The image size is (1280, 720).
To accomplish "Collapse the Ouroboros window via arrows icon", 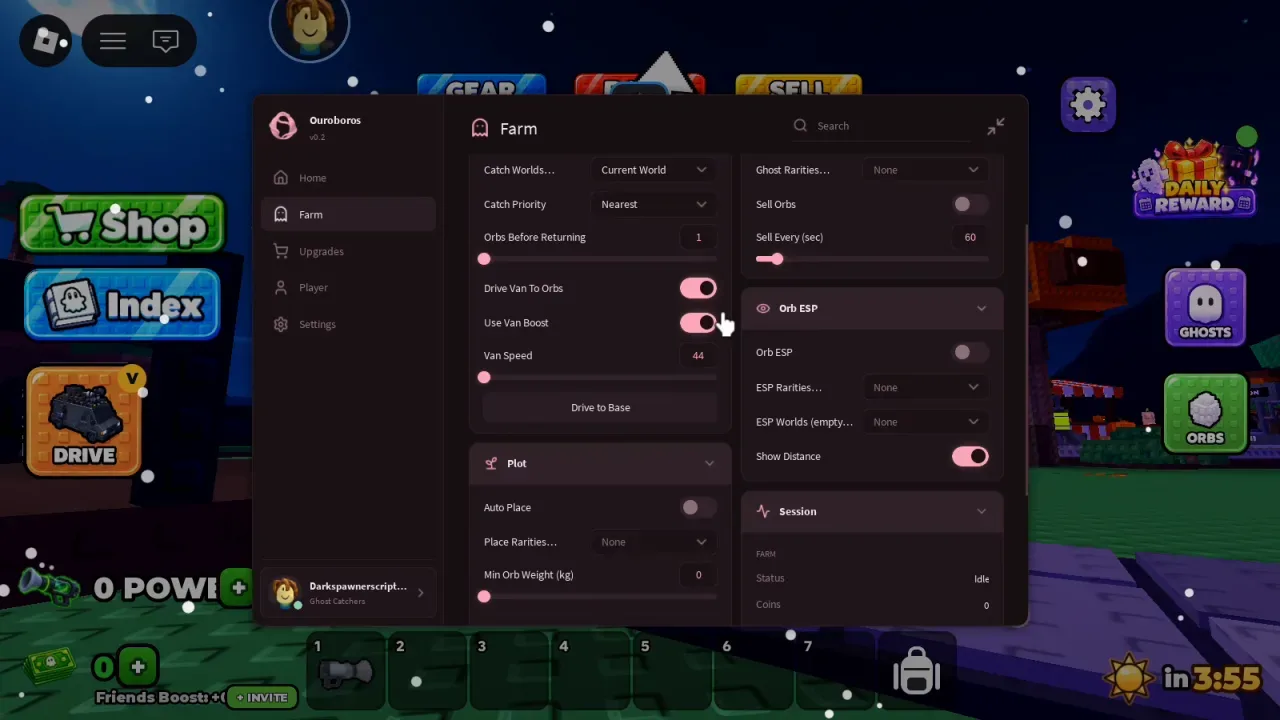I will [996, 126].
